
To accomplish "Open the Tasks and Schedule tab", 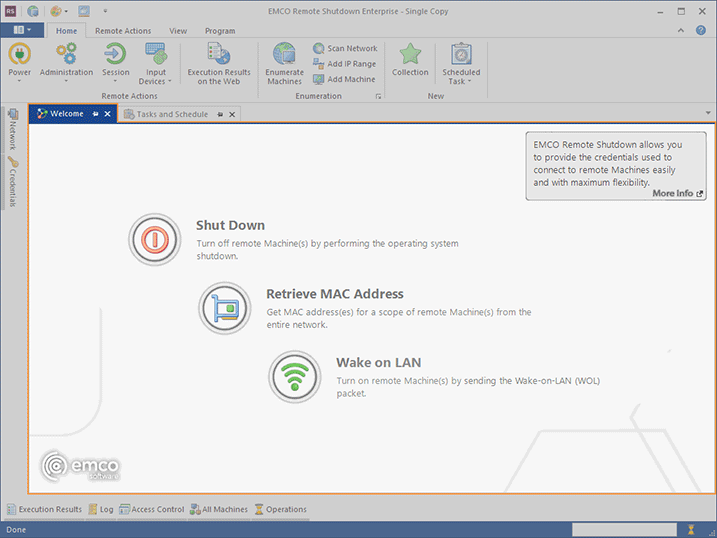I will [x=172, y=115].
